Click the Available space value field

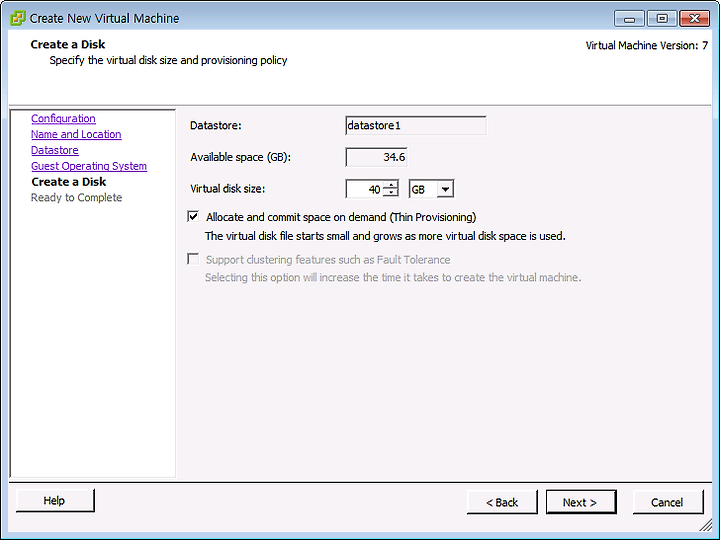coord(376,157)
